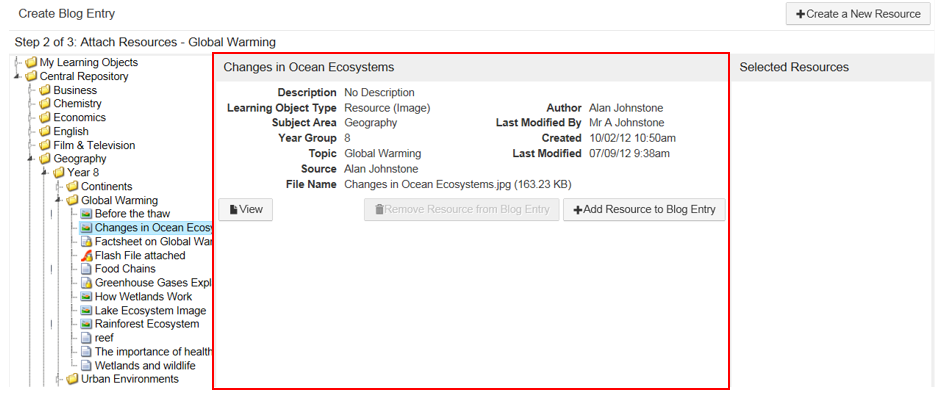The width and height of the screenshot is (942, 406).
Task: Click the Before the thaw image icon
Action: point(86,214)
